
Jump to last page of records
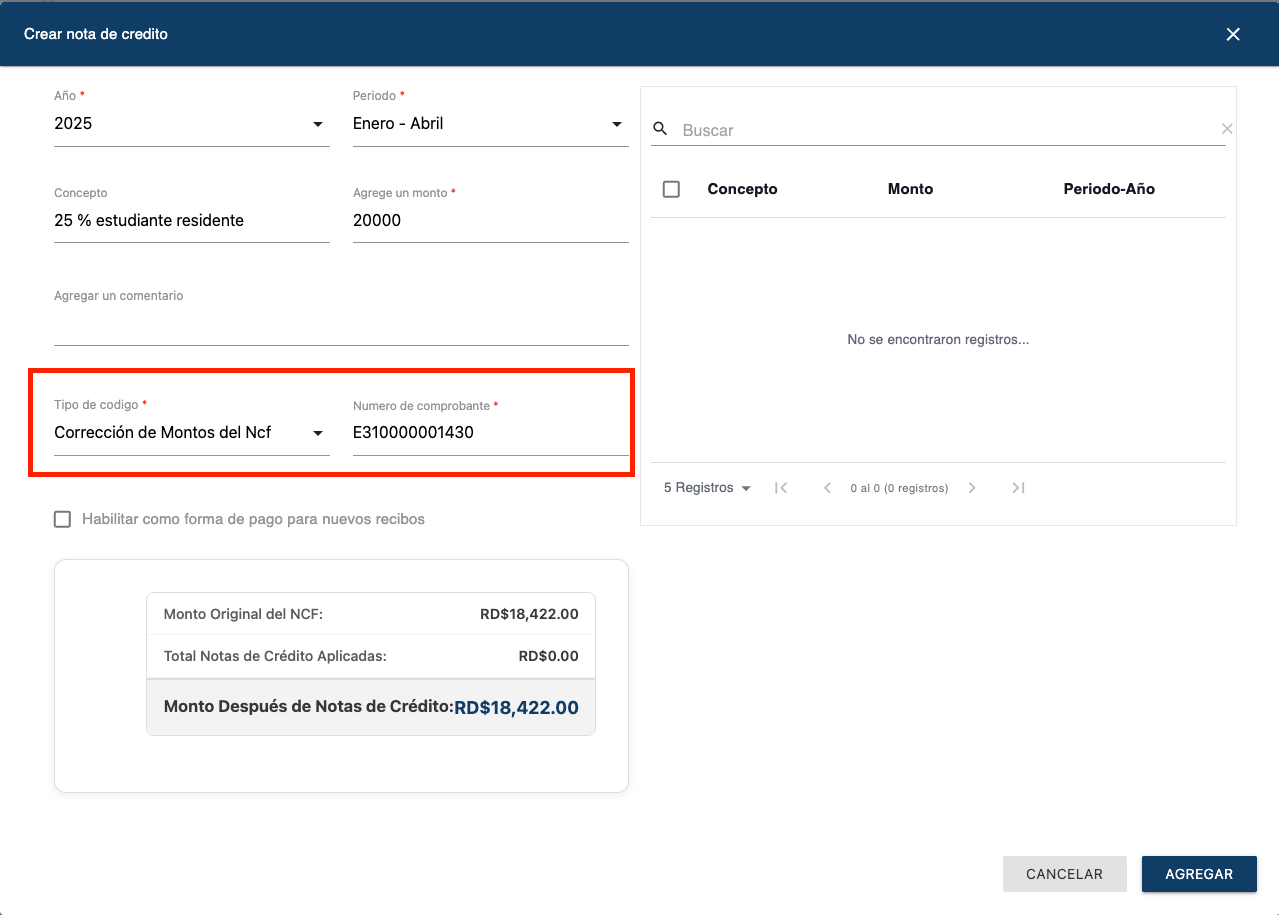(x=1018, y=488)
